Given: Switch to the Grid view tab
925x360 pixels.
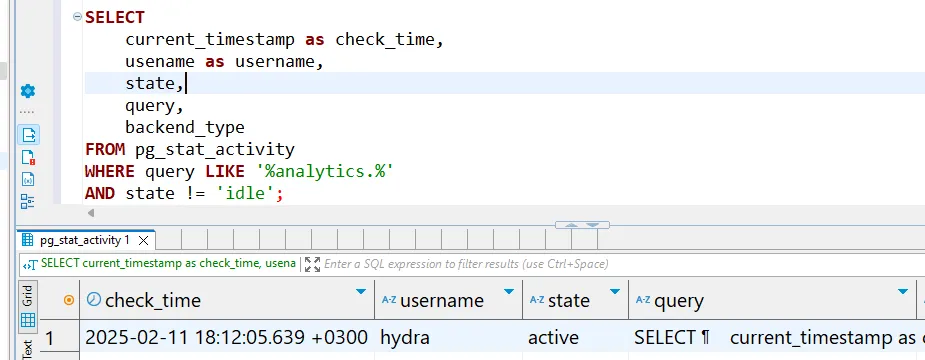Looking at the screenshot, I should (x=28, y=307).
